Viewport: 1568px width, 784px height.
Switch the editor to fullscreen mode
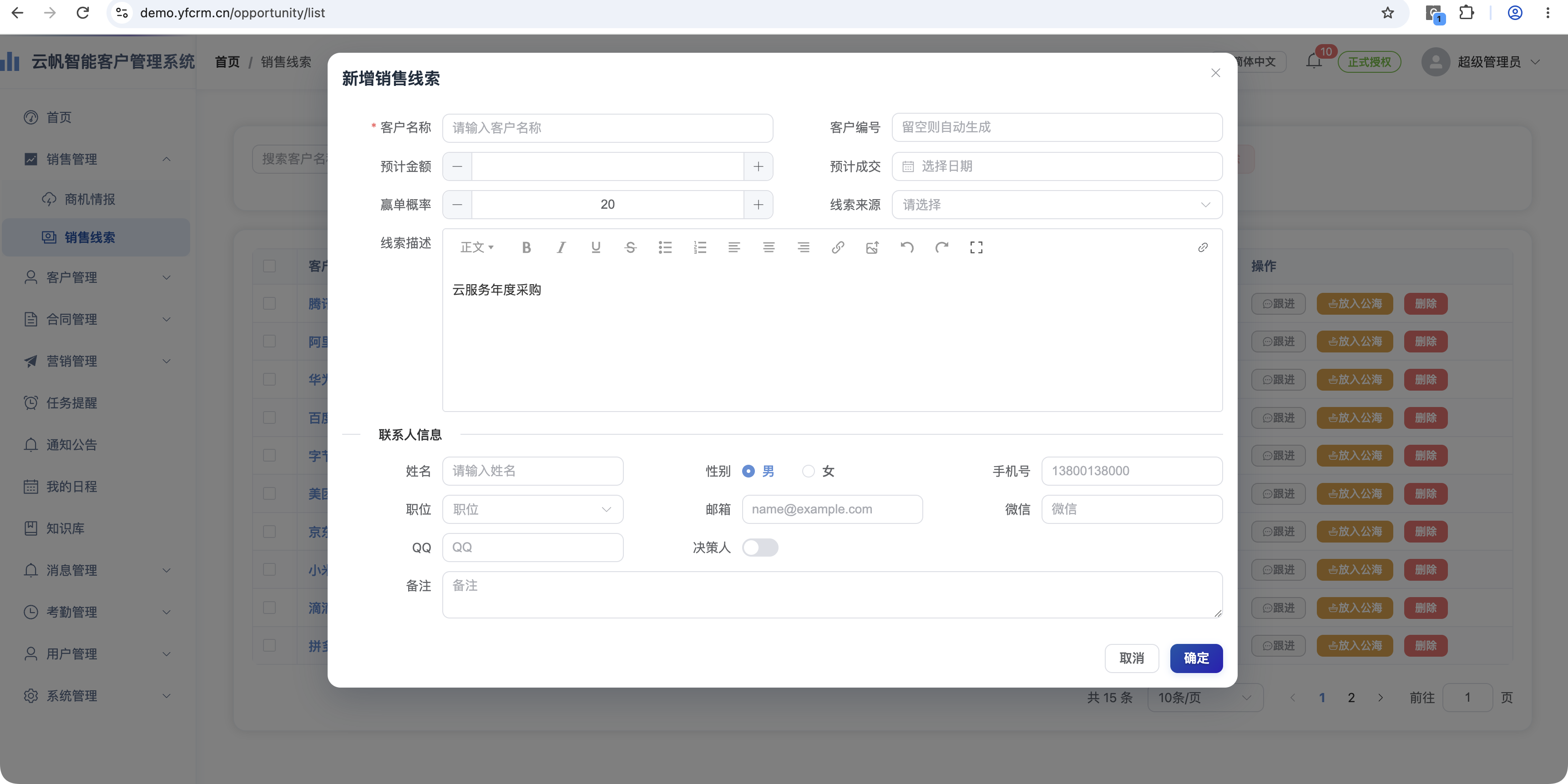(x=976, y=247)
